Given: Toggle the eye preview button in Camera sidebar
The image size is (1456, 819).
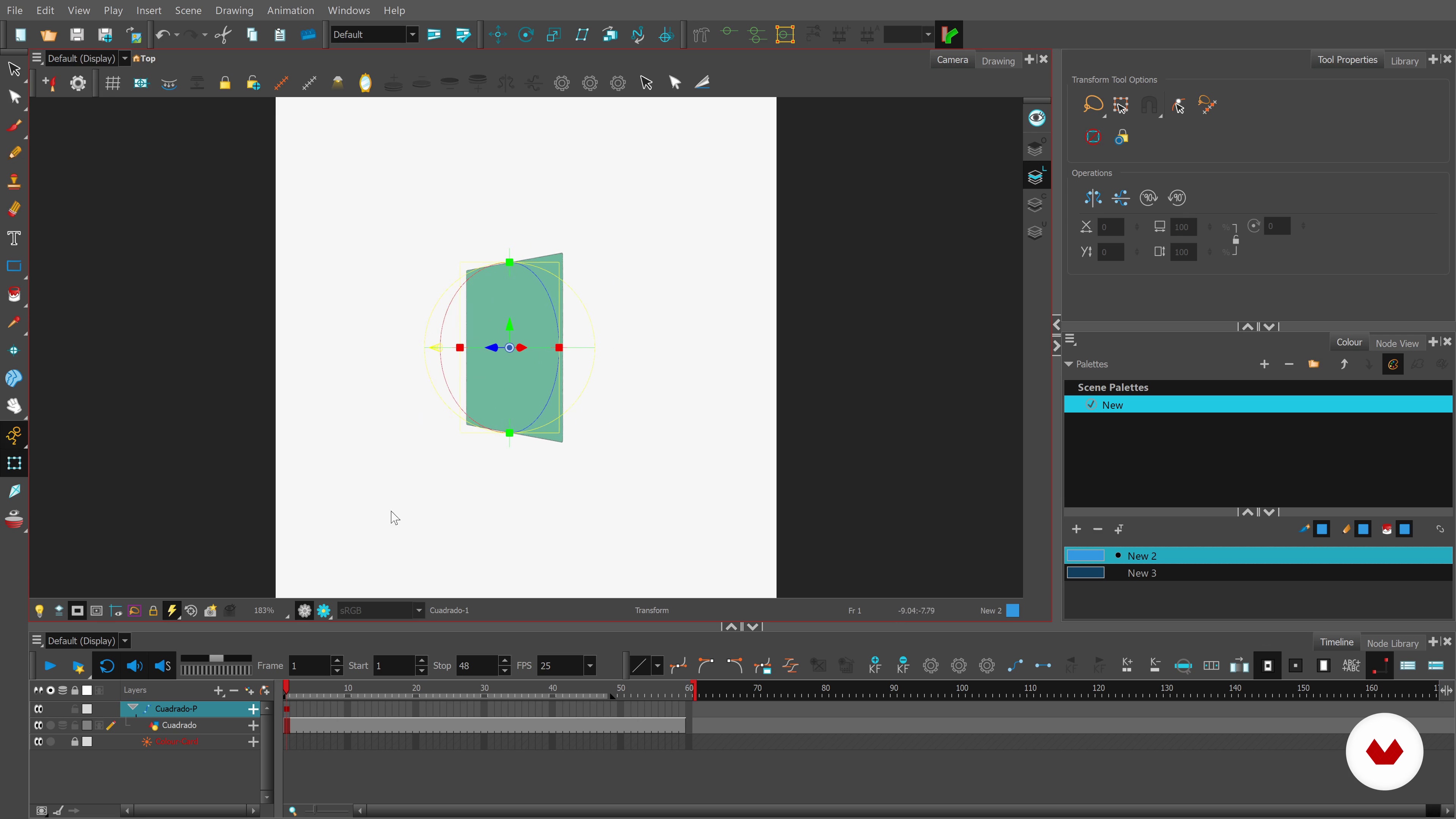Looking at the screenshot, I should [x=1037, y=118].
